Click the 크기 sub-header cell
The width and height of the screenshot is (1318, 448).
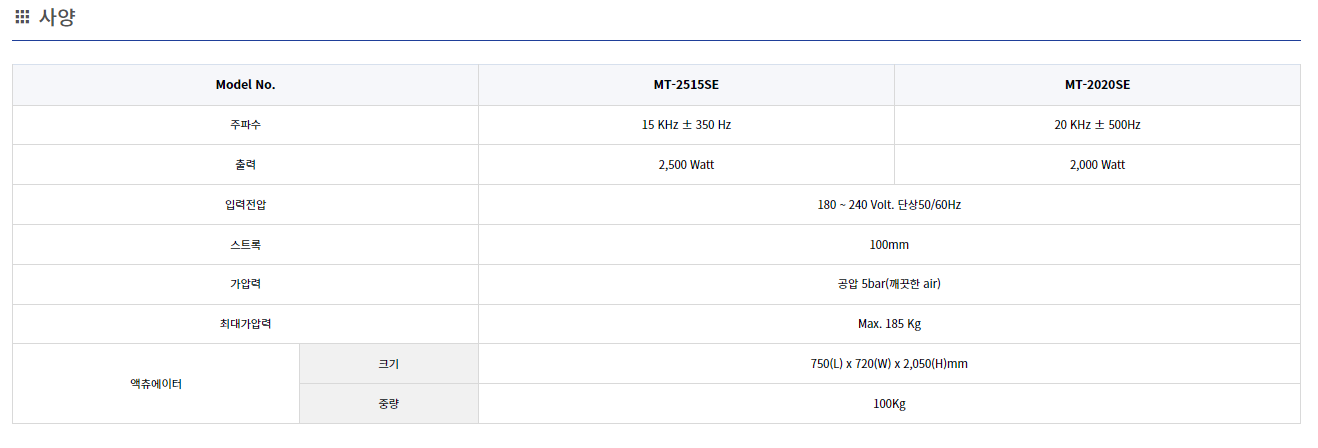(x=388, y=364)
